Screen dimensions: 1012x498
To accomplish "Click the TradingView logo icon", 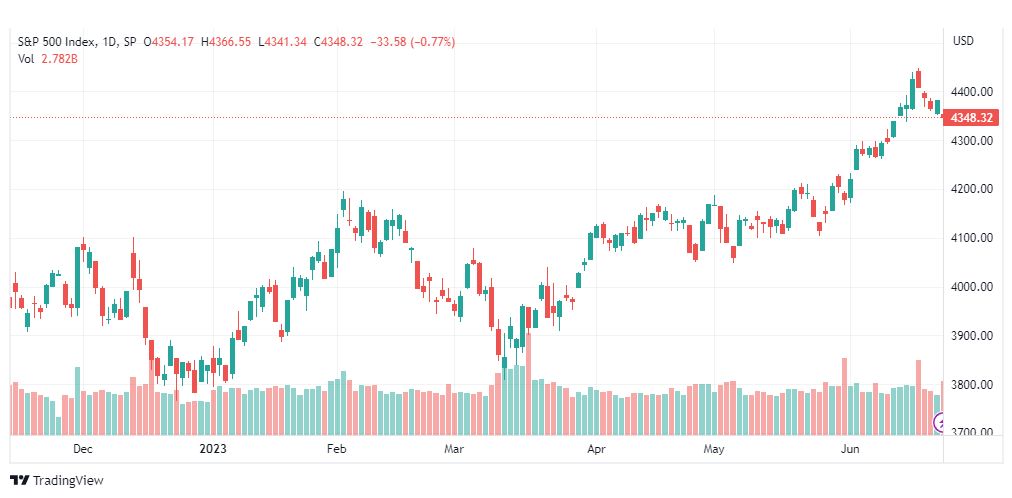I will point(20,481).
